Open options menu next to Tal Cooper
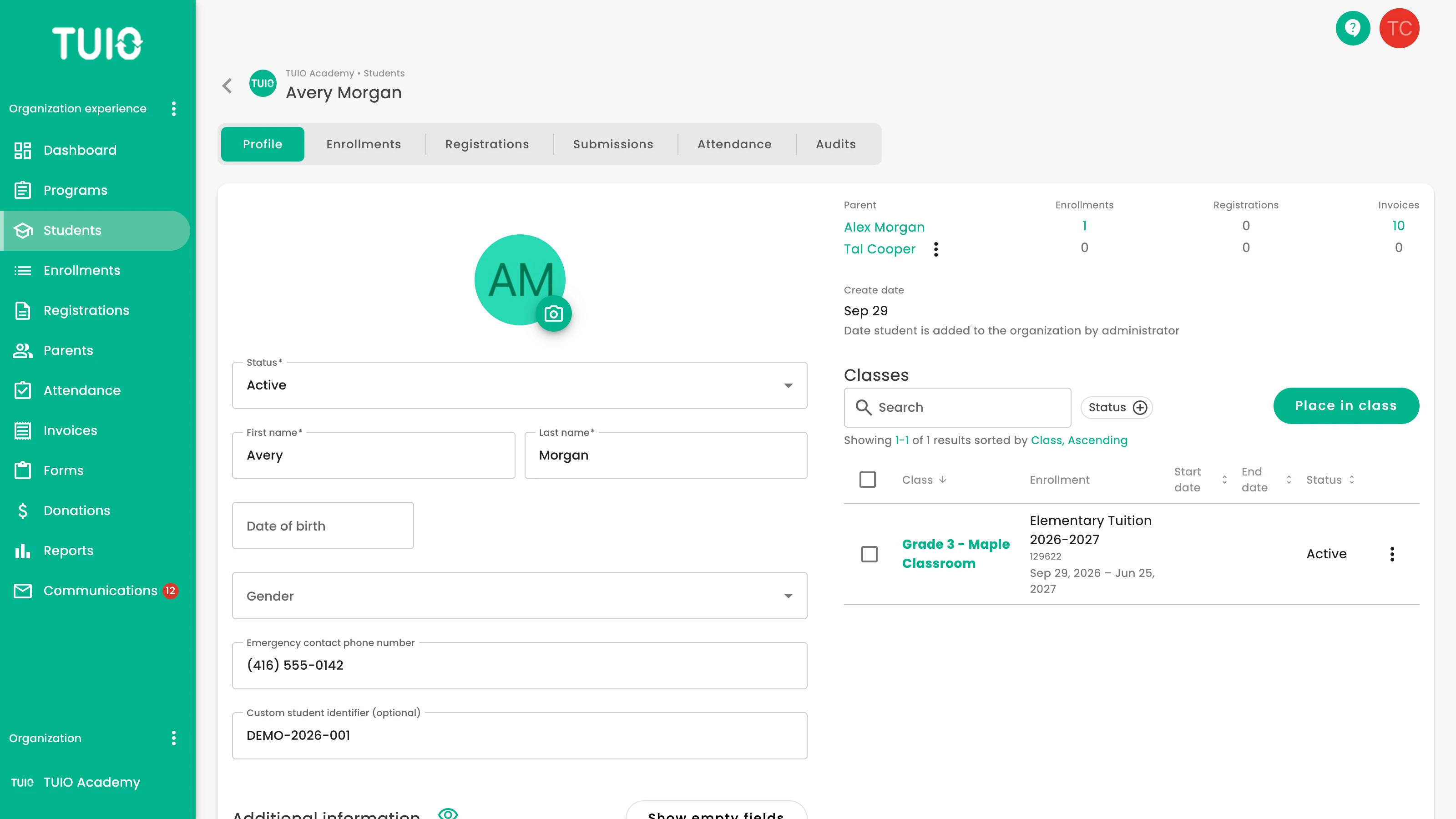Viewport: 1456px width, 819px height. click(x=936, y=249)
